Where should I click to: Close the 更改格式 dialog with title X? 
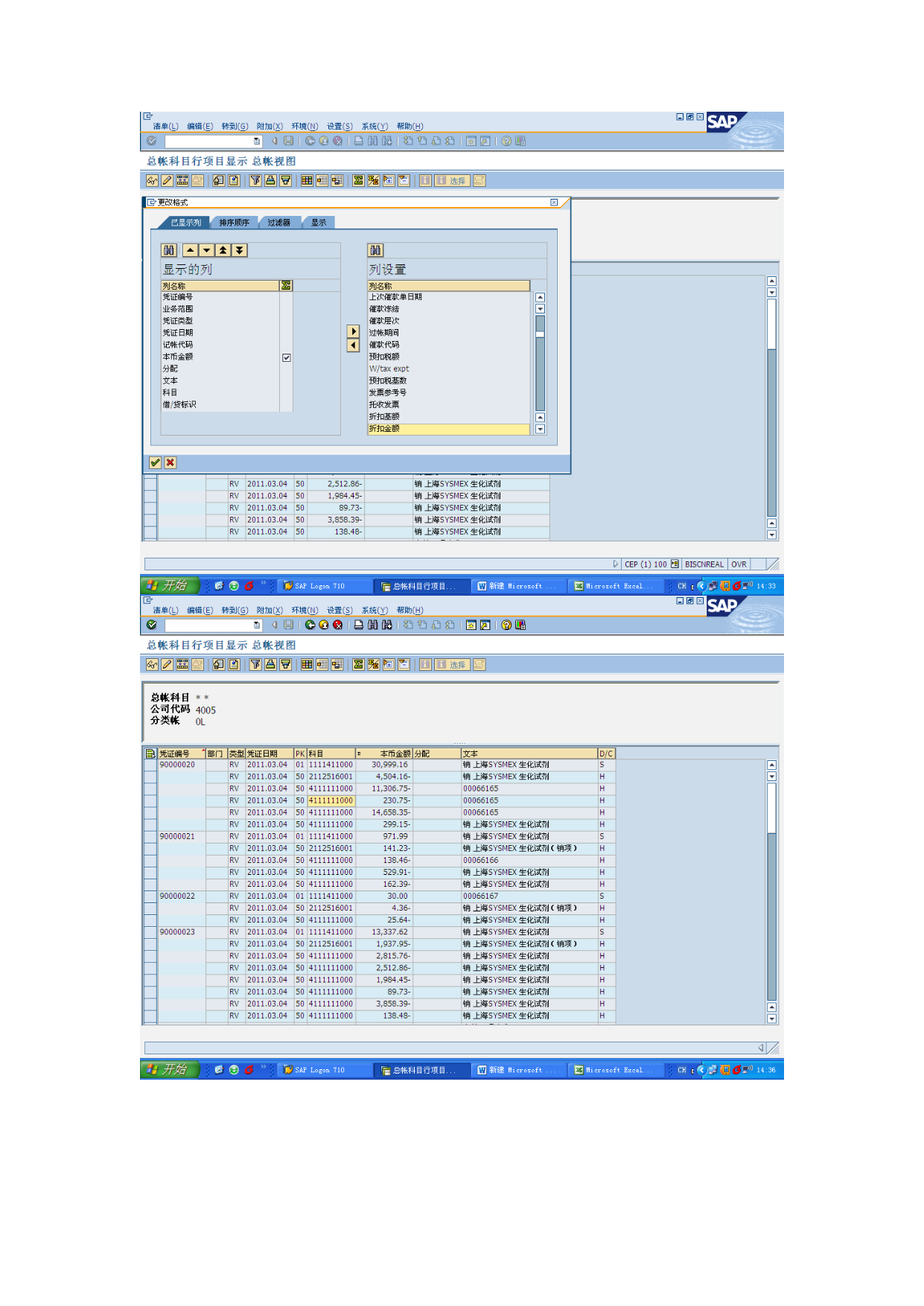[554, 202]
